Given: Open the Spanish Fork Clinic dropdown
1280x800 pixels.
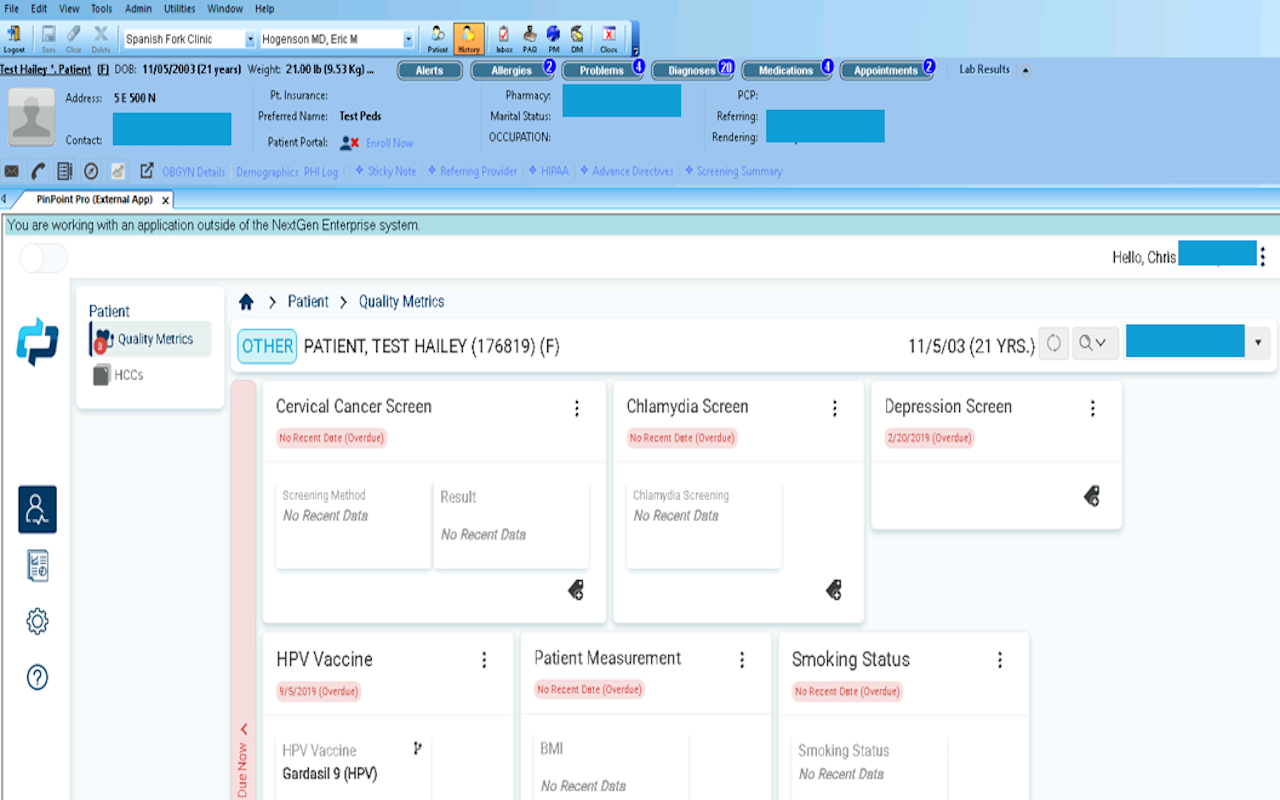Looking at the screenshot, I should pos(250,39).
